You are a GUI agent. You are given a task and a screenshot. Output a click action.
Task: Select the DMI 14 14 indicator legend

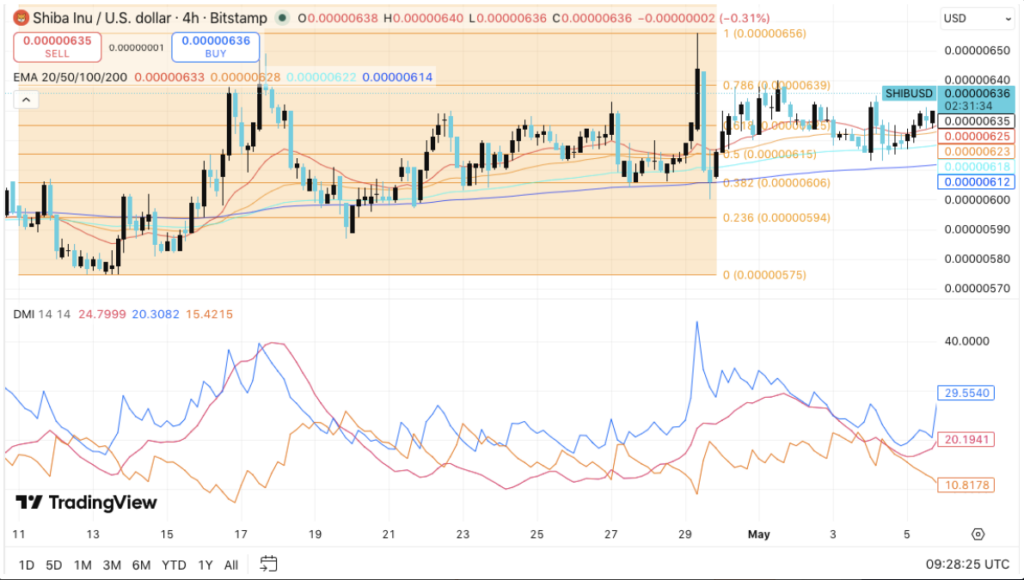42,314
